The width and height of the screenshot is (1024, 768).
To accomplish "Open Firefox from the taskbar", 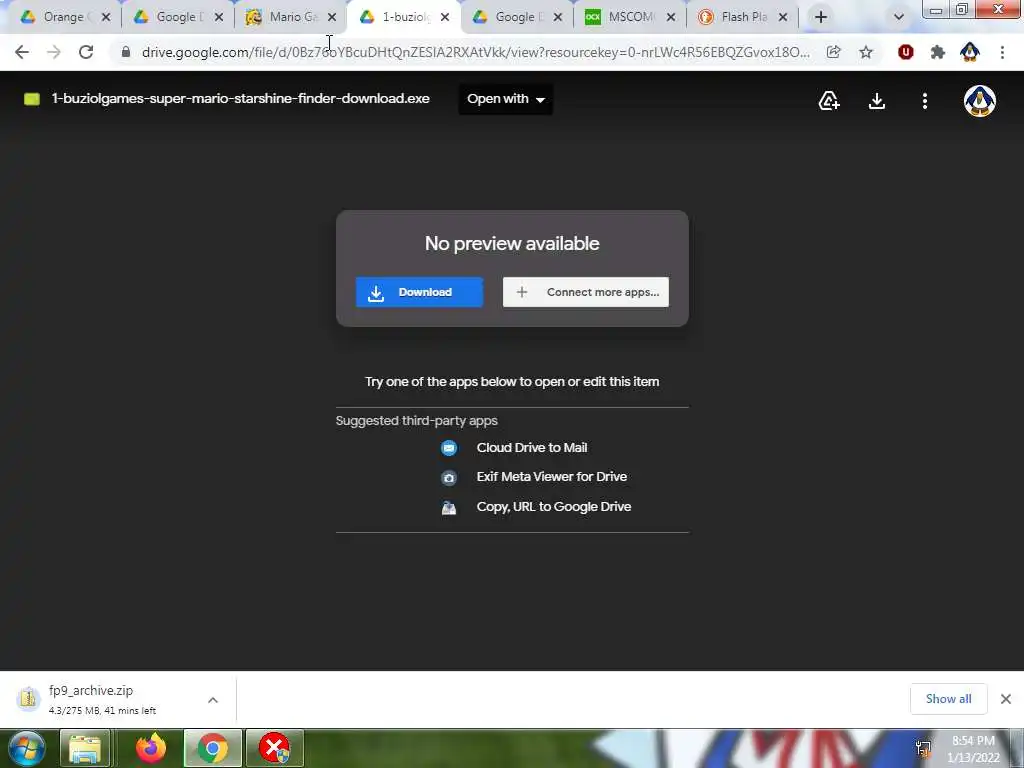I will click(x=151, y=748).
